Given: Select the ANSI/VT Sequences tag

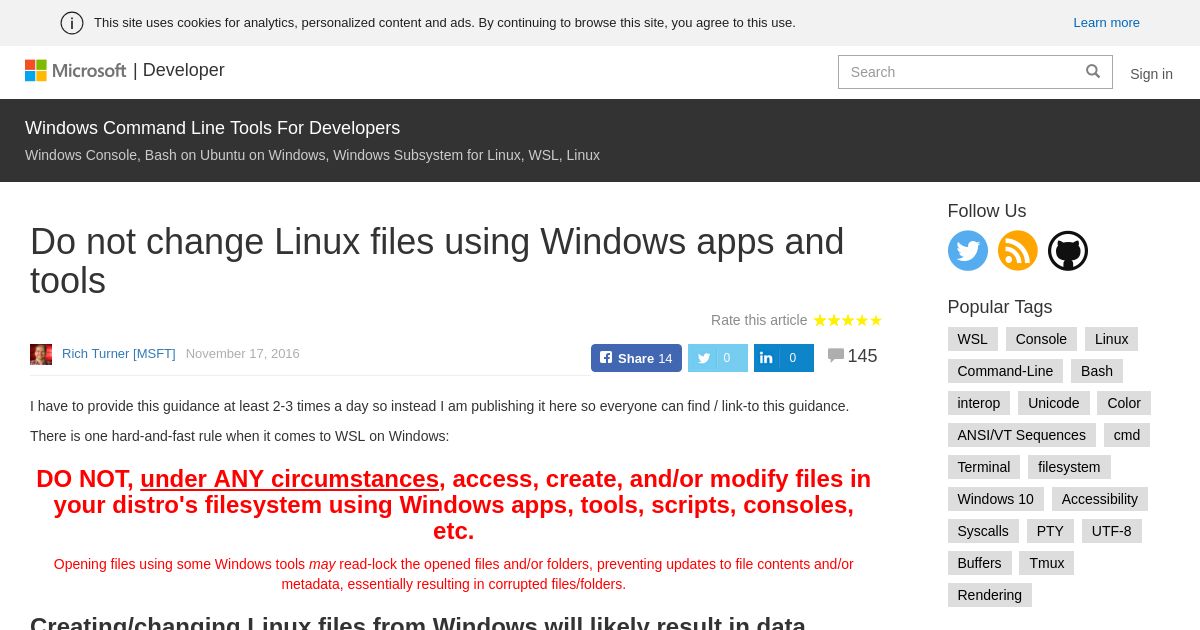Looking at the screenshot, I should (x=1021, y=435).
